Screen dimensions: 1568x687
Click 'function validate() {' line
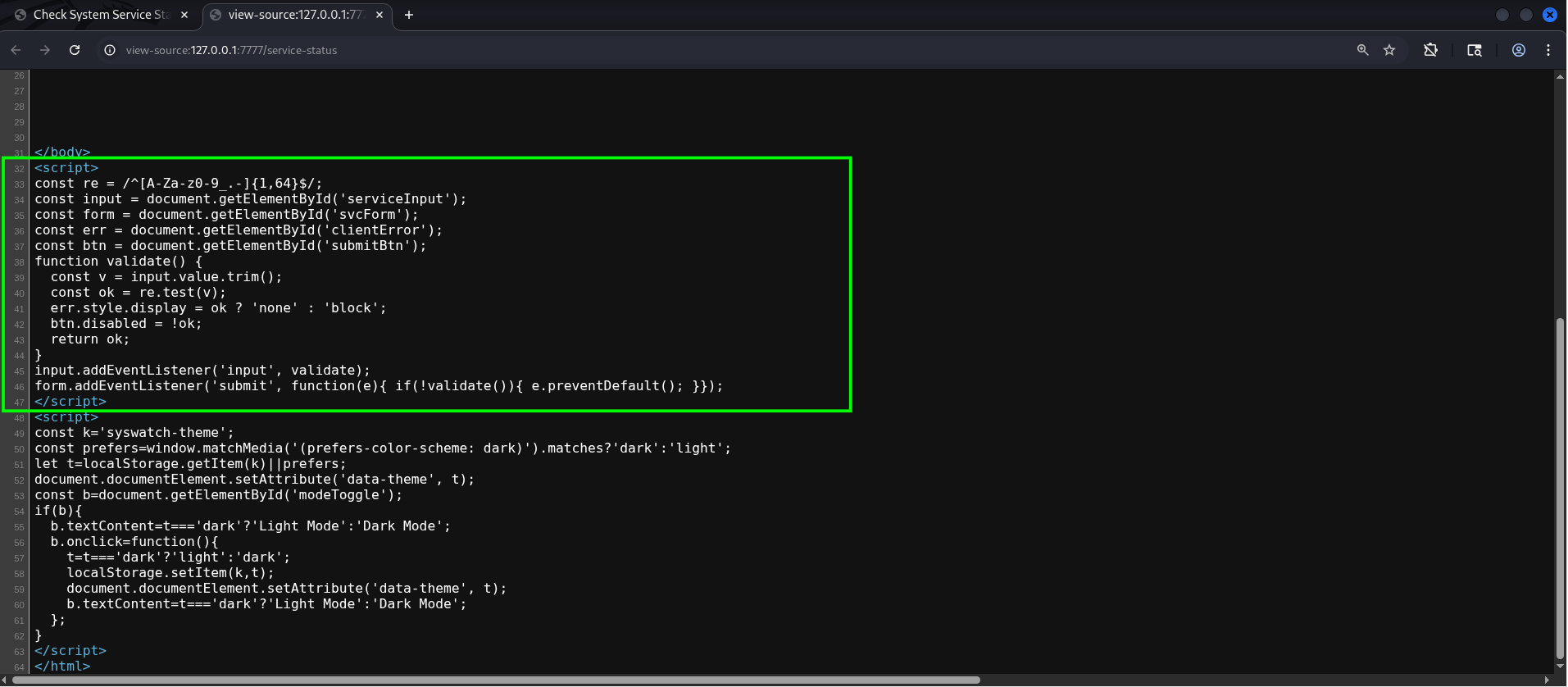click(118, 262)
